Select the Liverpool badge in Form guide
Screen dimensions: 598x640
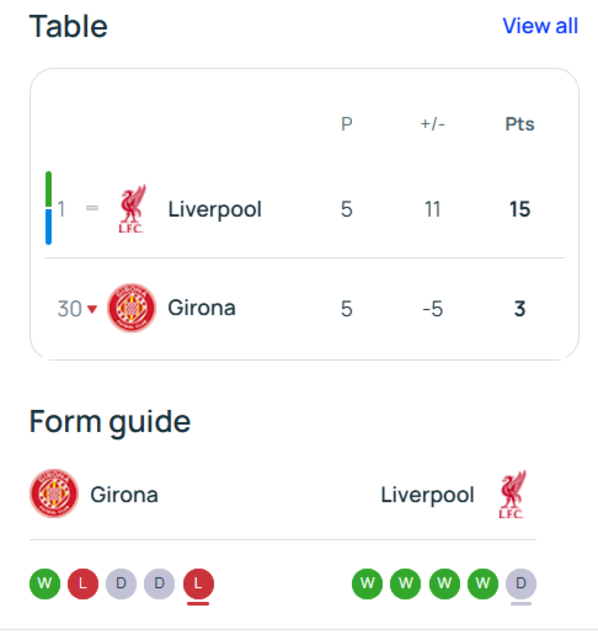[x=512, y=494]
